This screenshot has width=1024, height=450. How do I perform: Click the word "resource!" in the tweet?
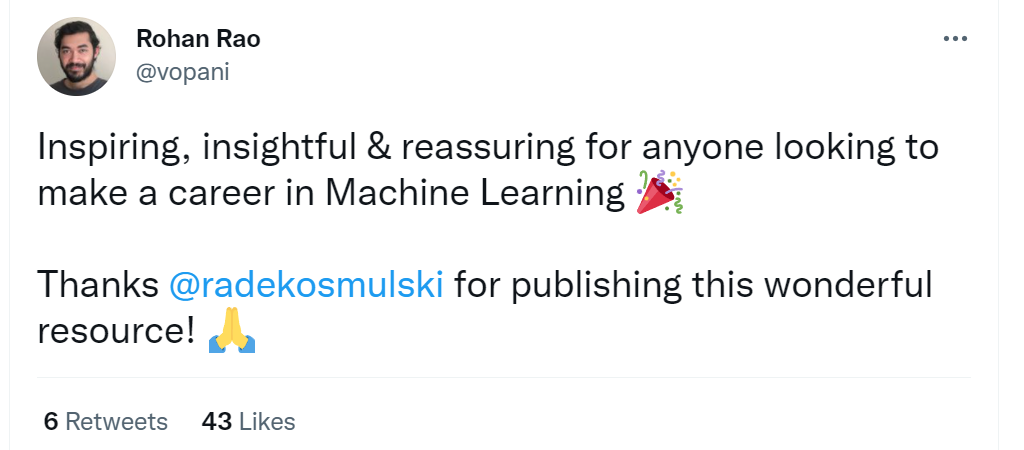pyautogui.click(x=115, y=331)
